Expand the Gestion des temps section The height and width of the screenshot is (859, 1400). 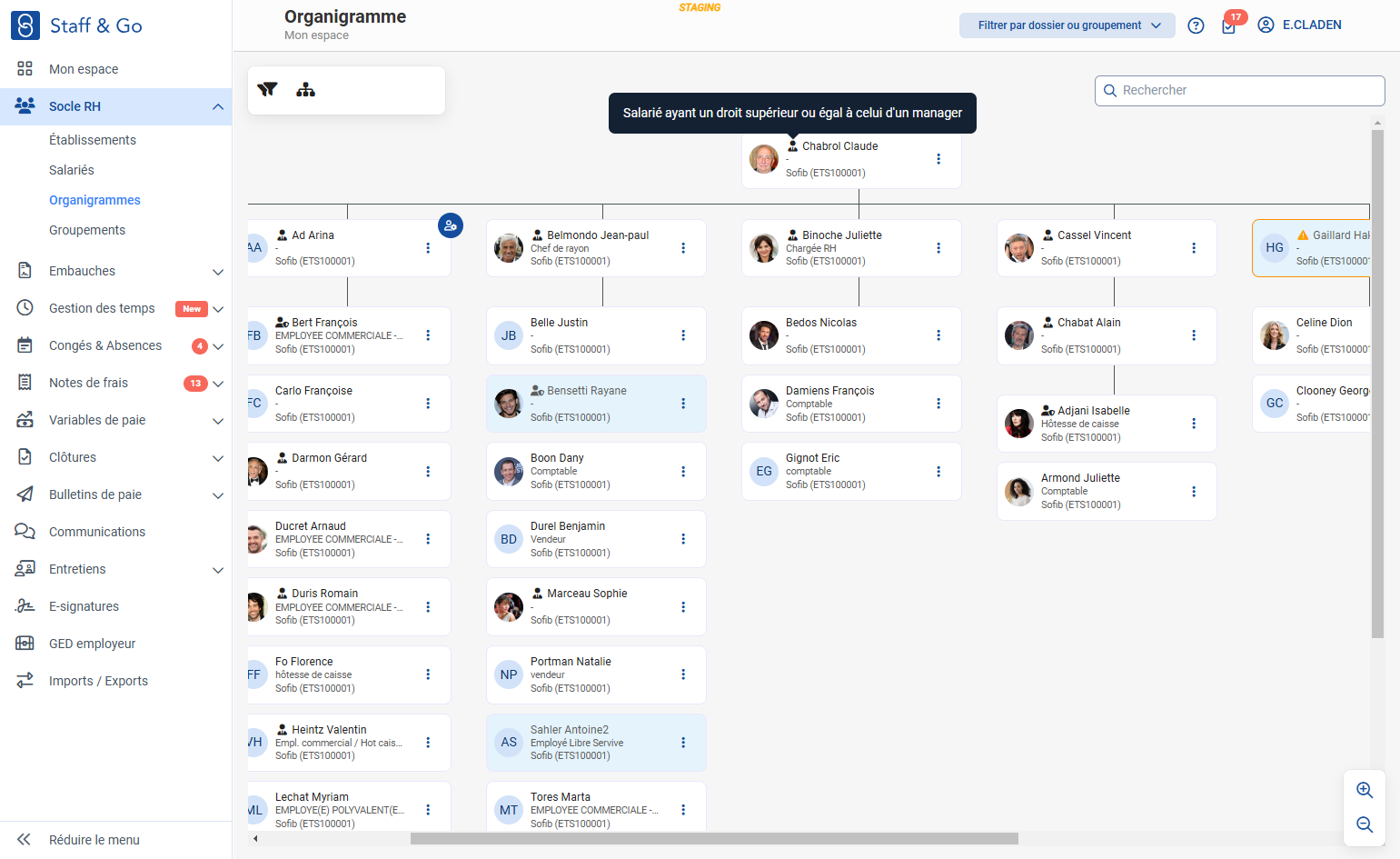click(x=218, y=309)
